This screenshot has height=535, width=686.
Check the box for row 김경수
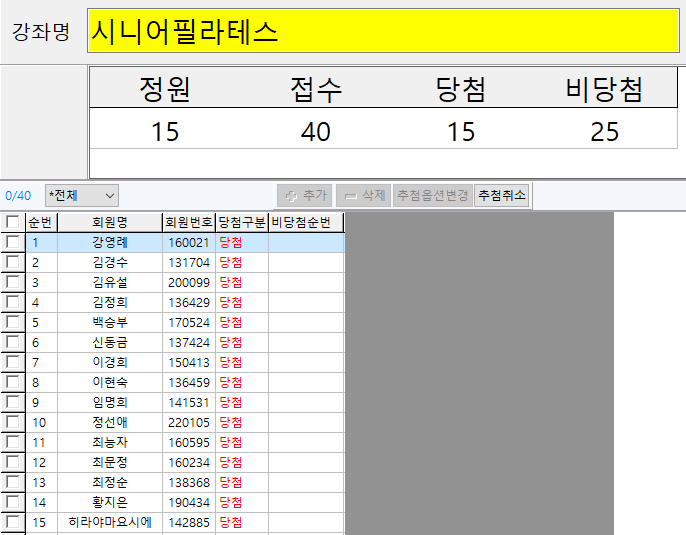click(x=13, y=262)
